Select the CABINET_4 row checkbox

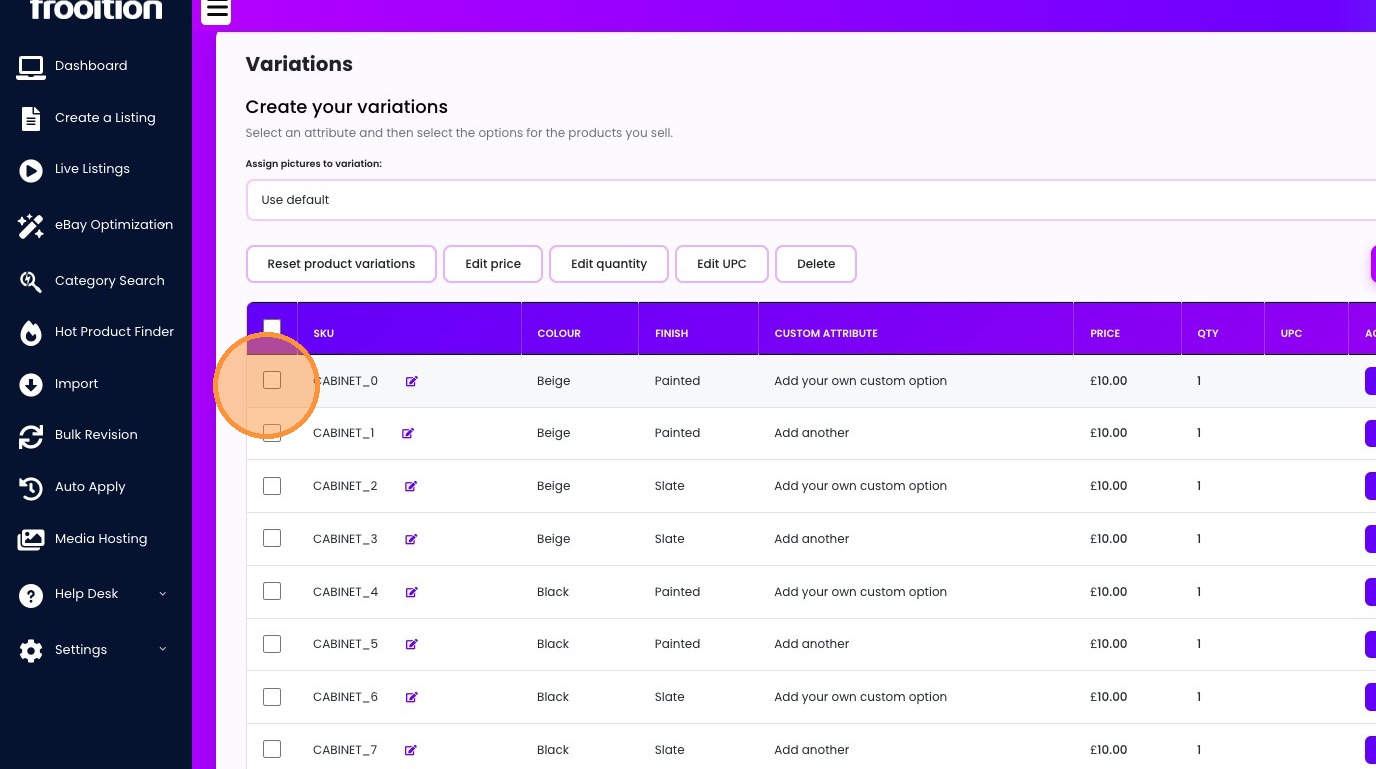click(272, 591)
